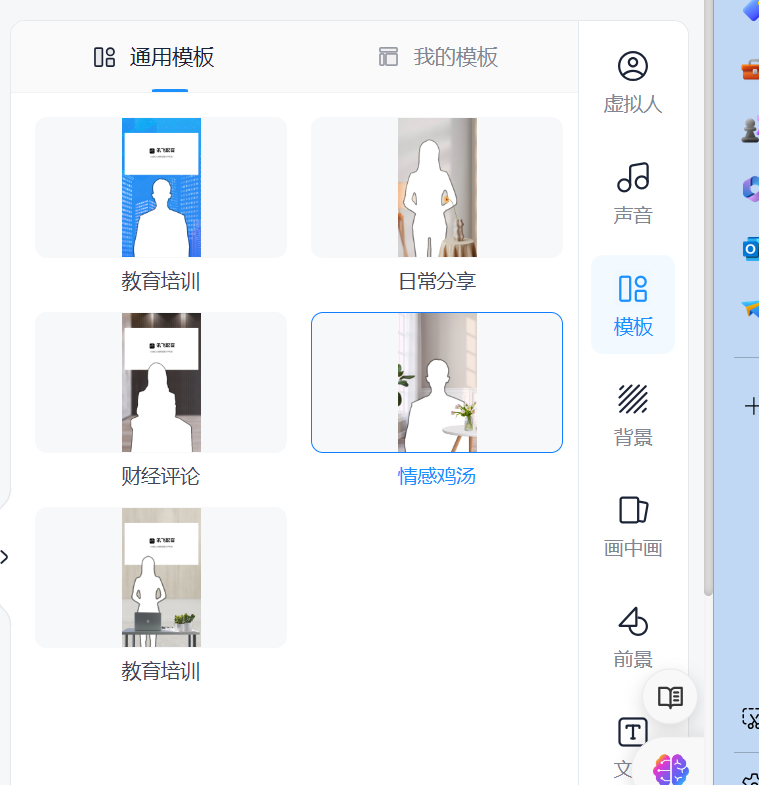Select the 日常分享 template thumbnail
Viewport: 759px width, 785px height.
tap(437, 188)
